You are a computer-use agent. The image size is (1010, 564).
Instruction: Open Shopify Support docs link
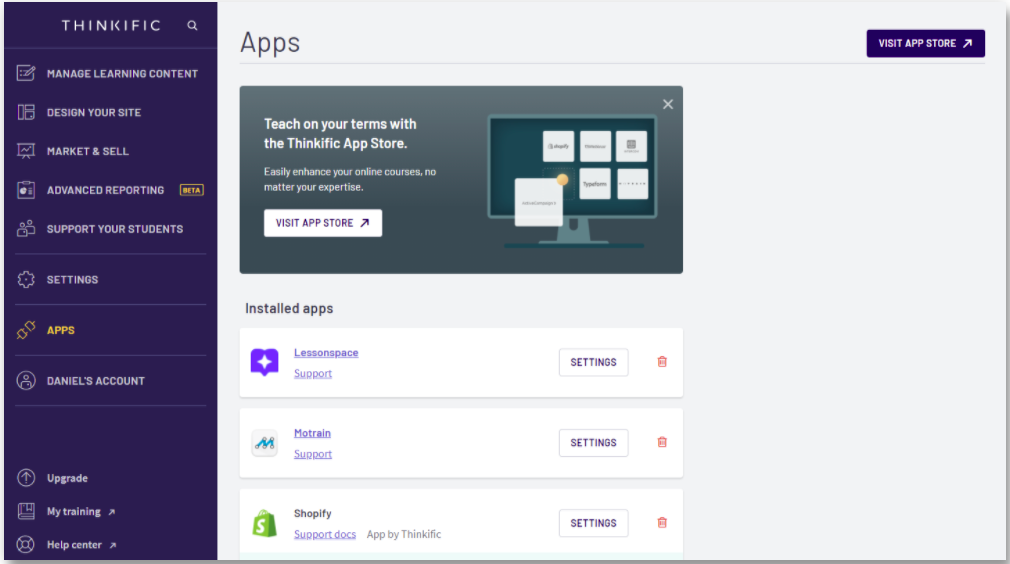coord(325,534)
